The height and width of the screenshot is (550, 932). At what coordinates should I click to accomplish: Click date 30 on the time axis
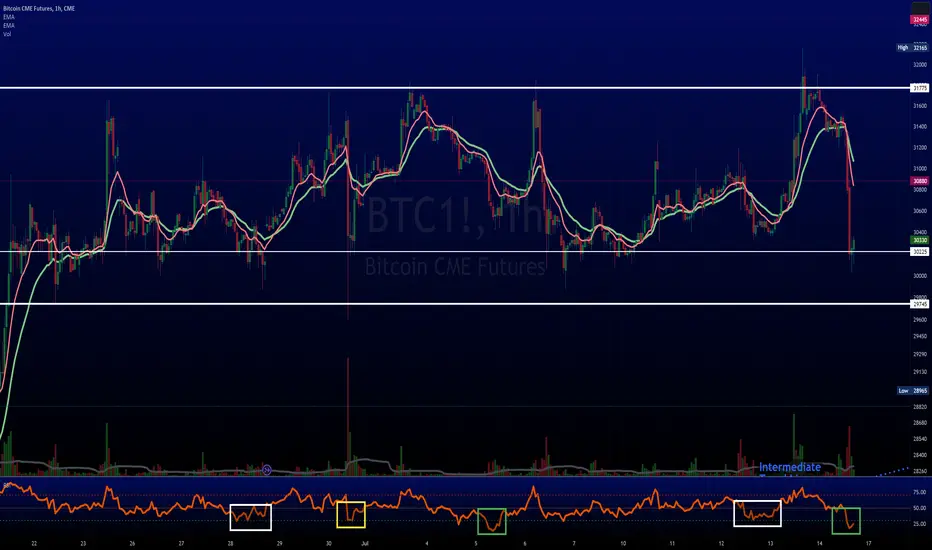pos(328,543)
